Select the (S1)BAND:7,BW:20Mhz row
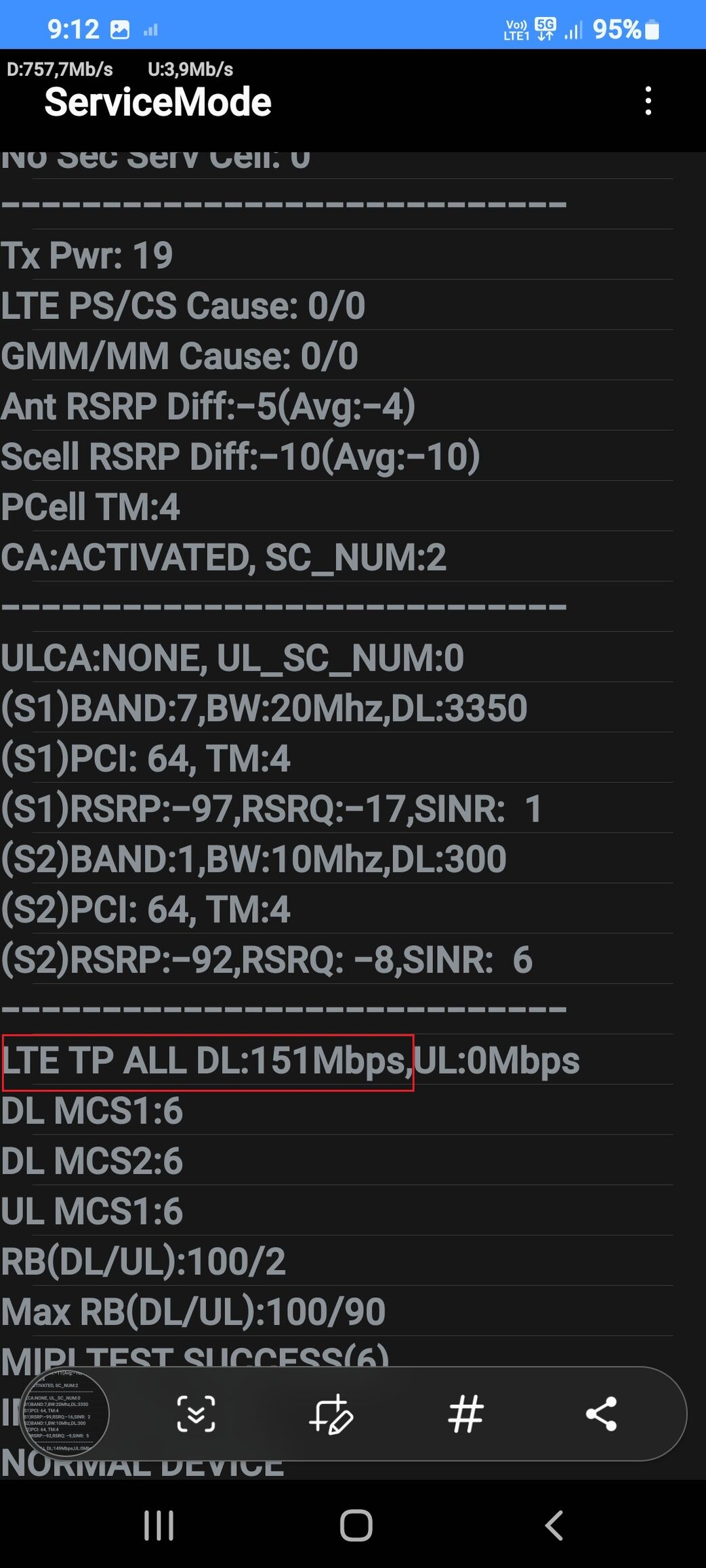 tap(337, 708)
